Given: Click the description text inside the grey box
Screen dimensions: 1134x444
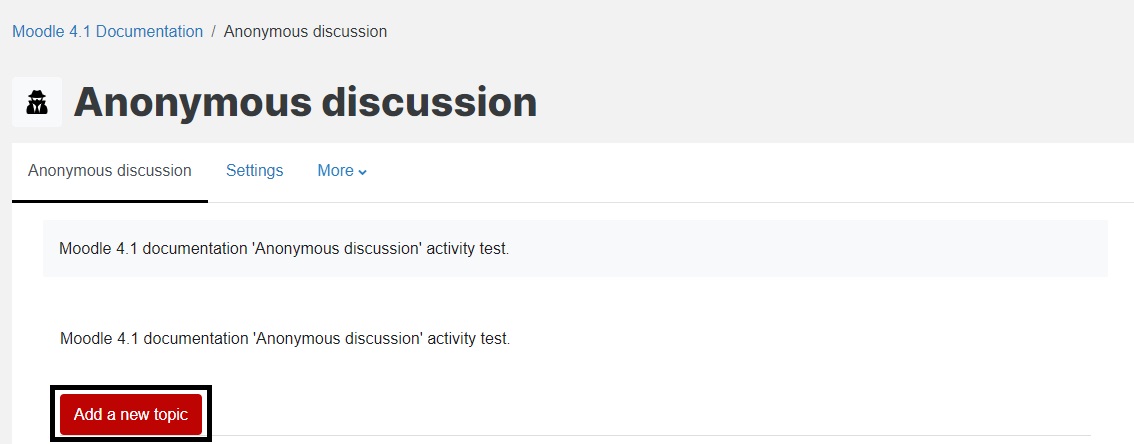Looking at the screenshot, I should click(x=284, y=249).
